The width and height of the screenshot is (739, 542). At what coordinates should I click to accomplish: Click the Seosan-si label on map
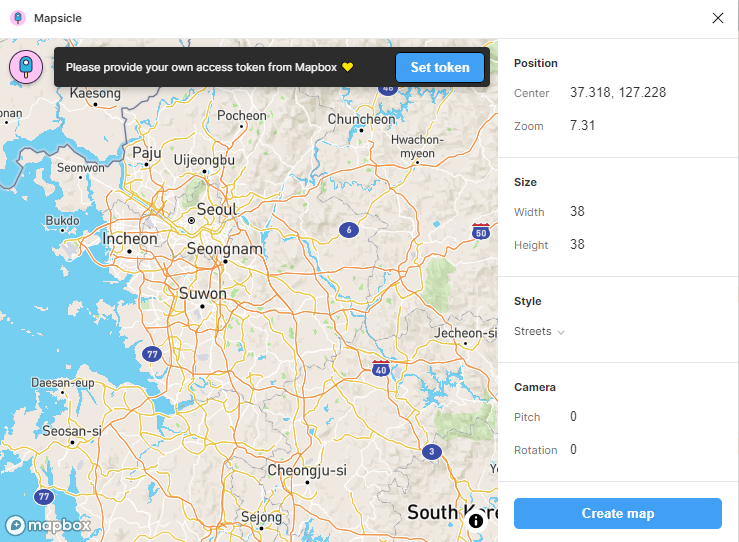(x=72, y=431)
